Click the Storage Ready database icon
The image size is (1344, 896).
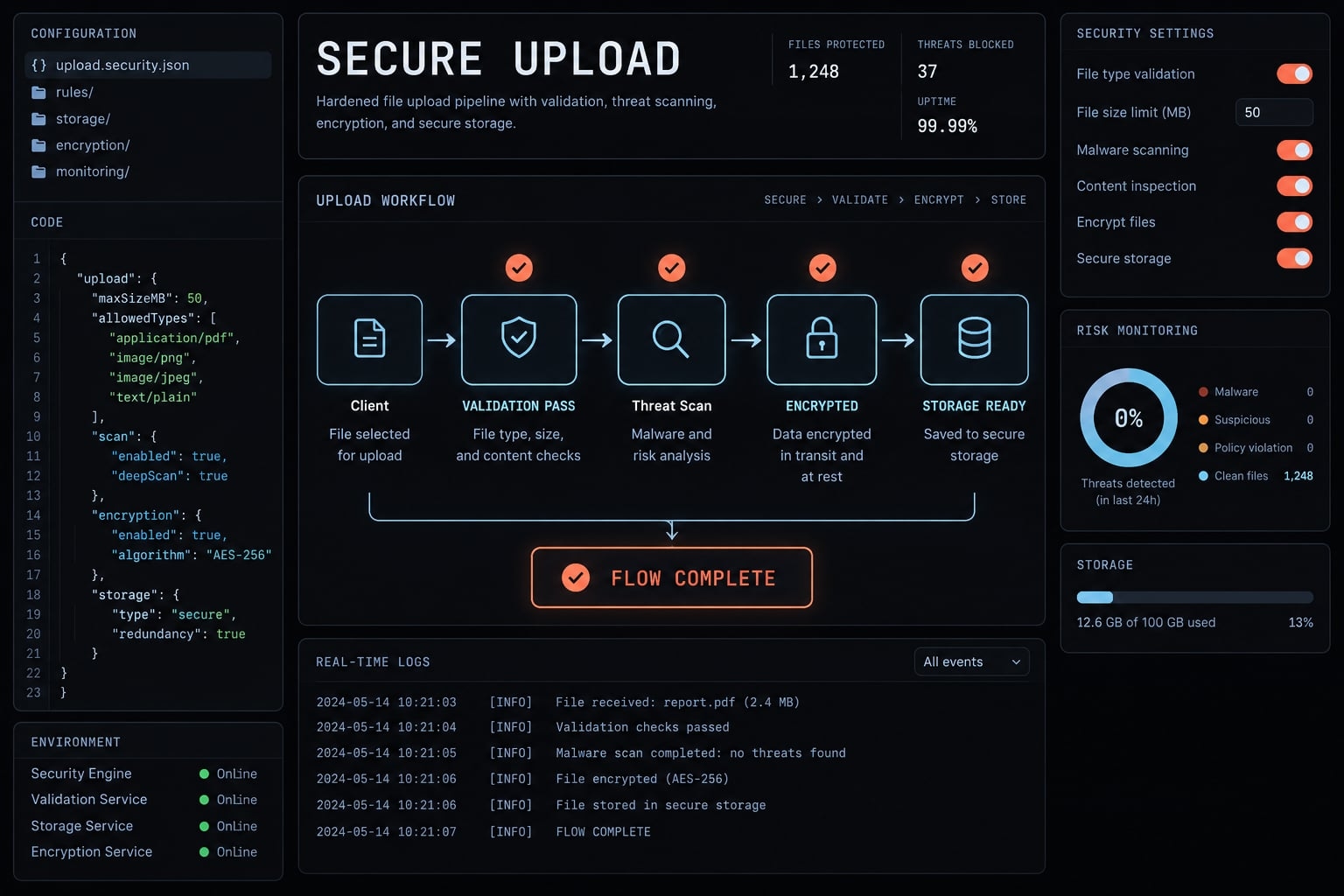pyautogui.click(x=975, y=338)
